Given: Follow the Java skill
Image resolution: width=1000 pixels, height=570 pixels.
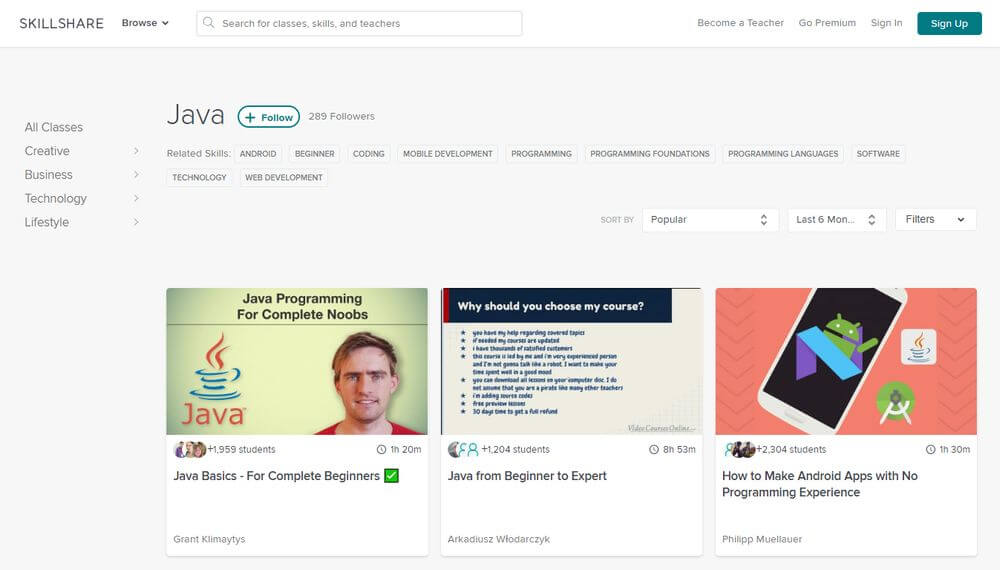Looking at the screenshot, I should click(x=268, y=117).
